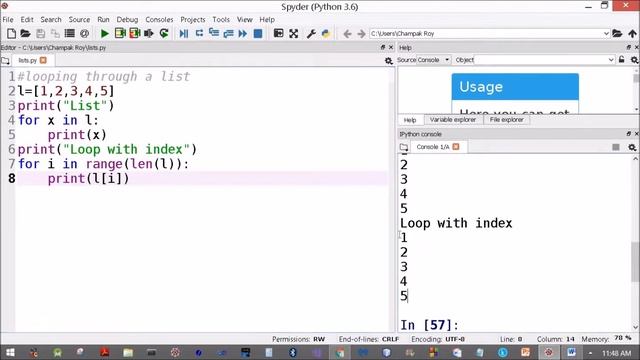This screenshot has width=640, height=360.
Task: Open Windows Start button
Action: 10,352
